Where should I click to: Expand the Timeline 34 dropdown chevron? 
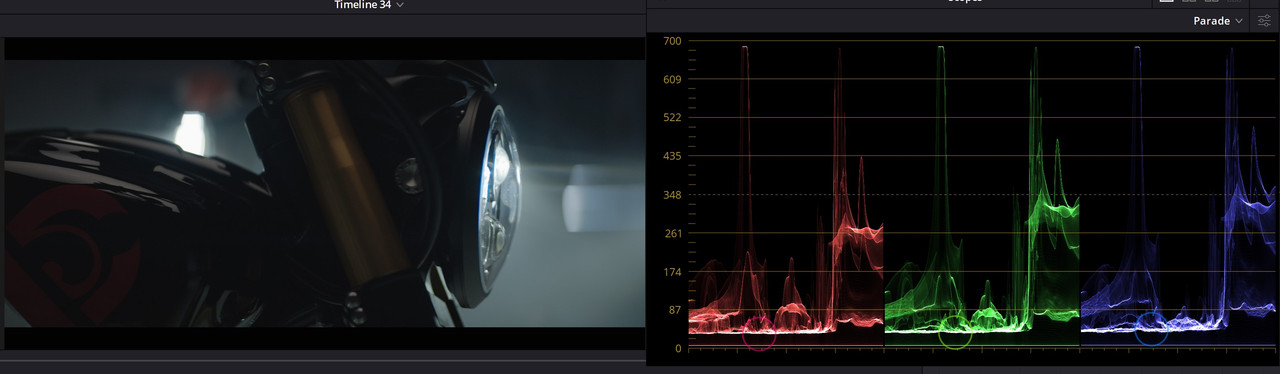pyautogui.click(x=400, y=5)
